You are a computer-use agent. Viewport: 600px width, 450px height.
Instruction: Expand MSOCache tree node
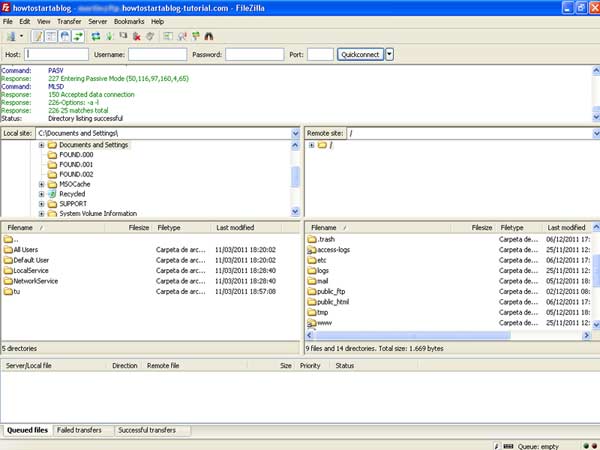[x=41, y=184]
